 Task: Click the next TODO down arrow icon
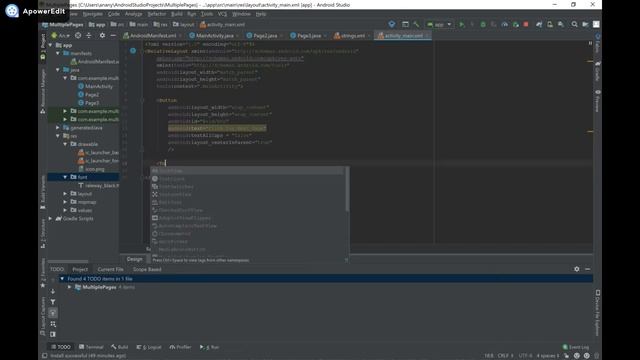pyautogui.click(x=53, y=291)
